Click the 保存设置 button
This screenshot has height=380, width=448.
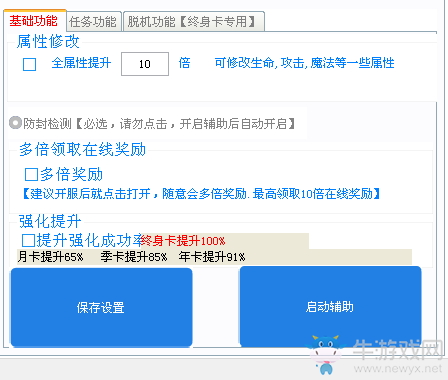click(102, 307)
